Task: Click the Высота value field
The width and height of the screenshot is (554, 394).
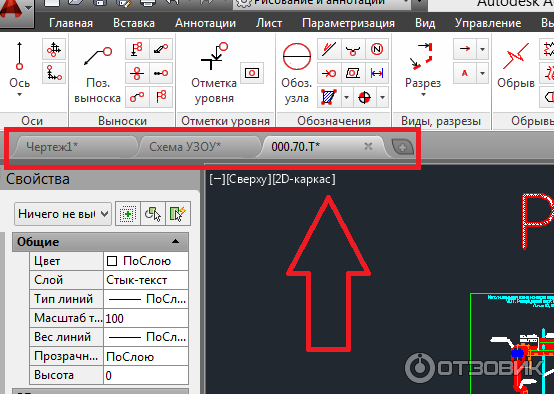Action: (x=146, y=375)
